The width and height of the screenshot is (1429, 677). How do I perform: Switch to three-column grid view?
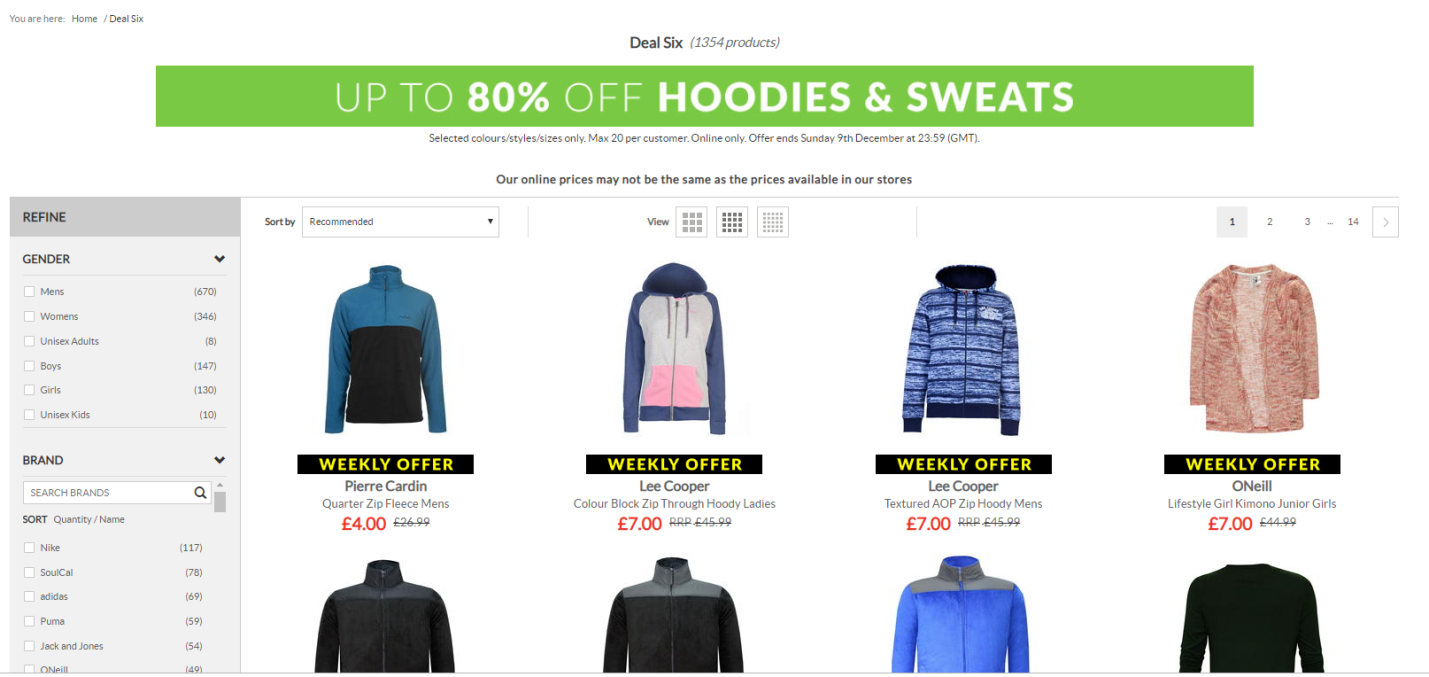691,222
